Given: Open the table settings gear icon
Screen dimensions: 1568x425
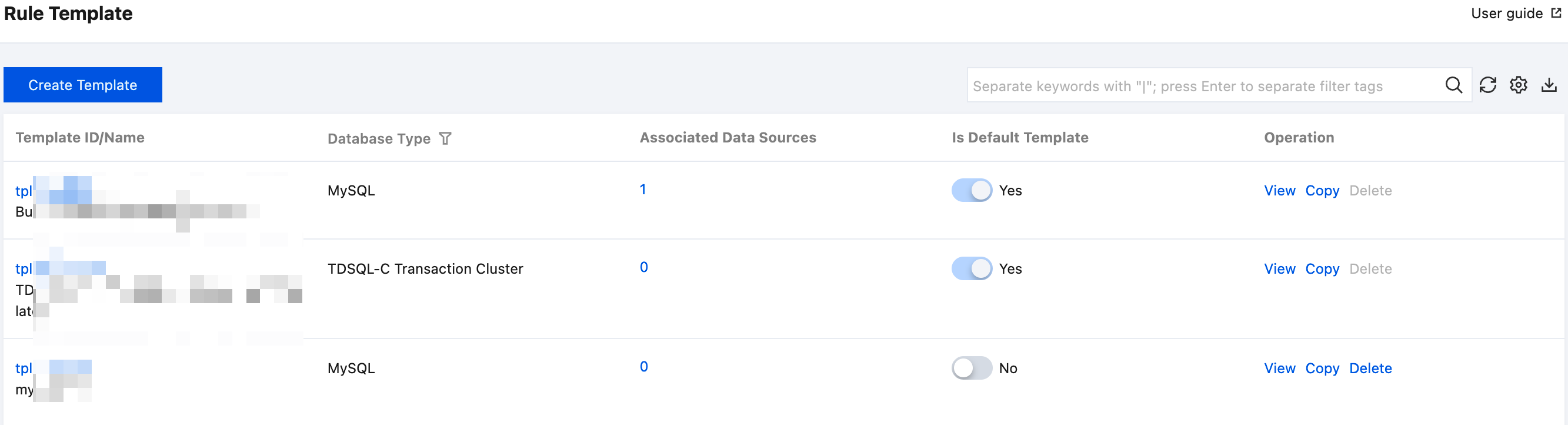Looking at the screenshot, I should coord(1518,85).
